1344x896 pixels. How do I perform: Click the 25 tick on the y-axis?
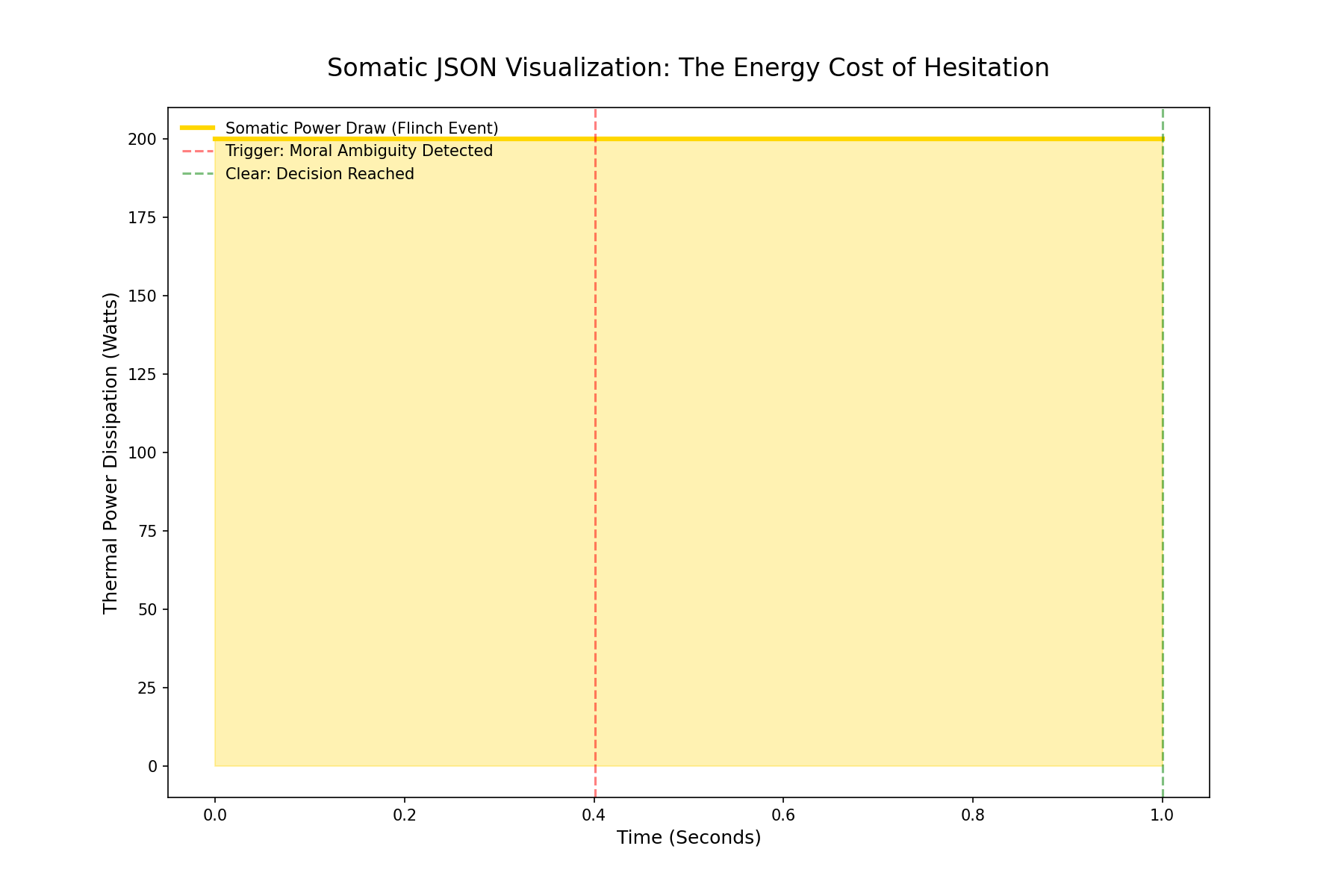pos(147,688)
